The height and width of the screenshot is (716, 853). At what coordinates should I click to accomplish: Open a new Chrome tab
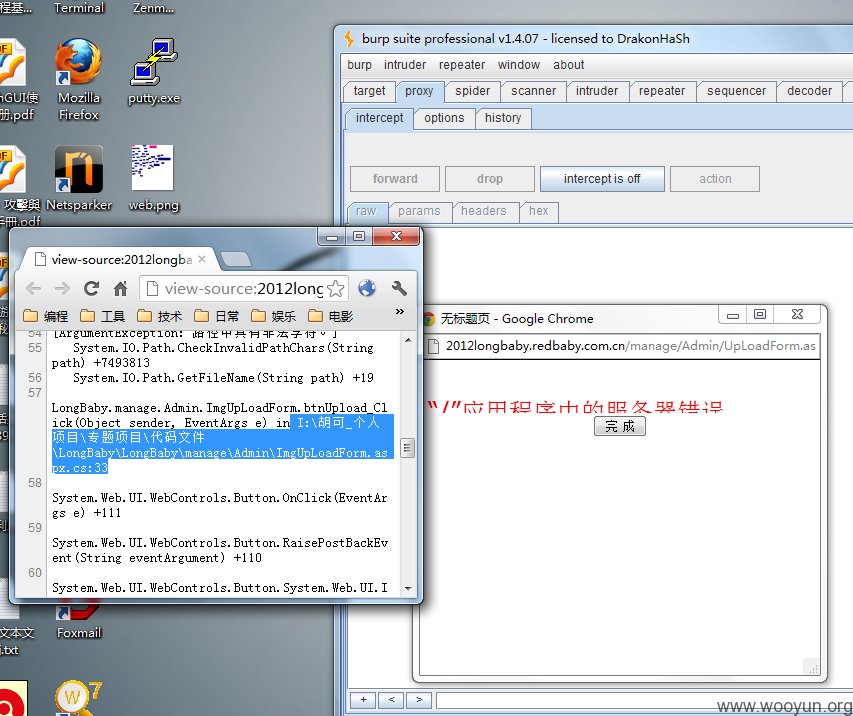[236, 260]
